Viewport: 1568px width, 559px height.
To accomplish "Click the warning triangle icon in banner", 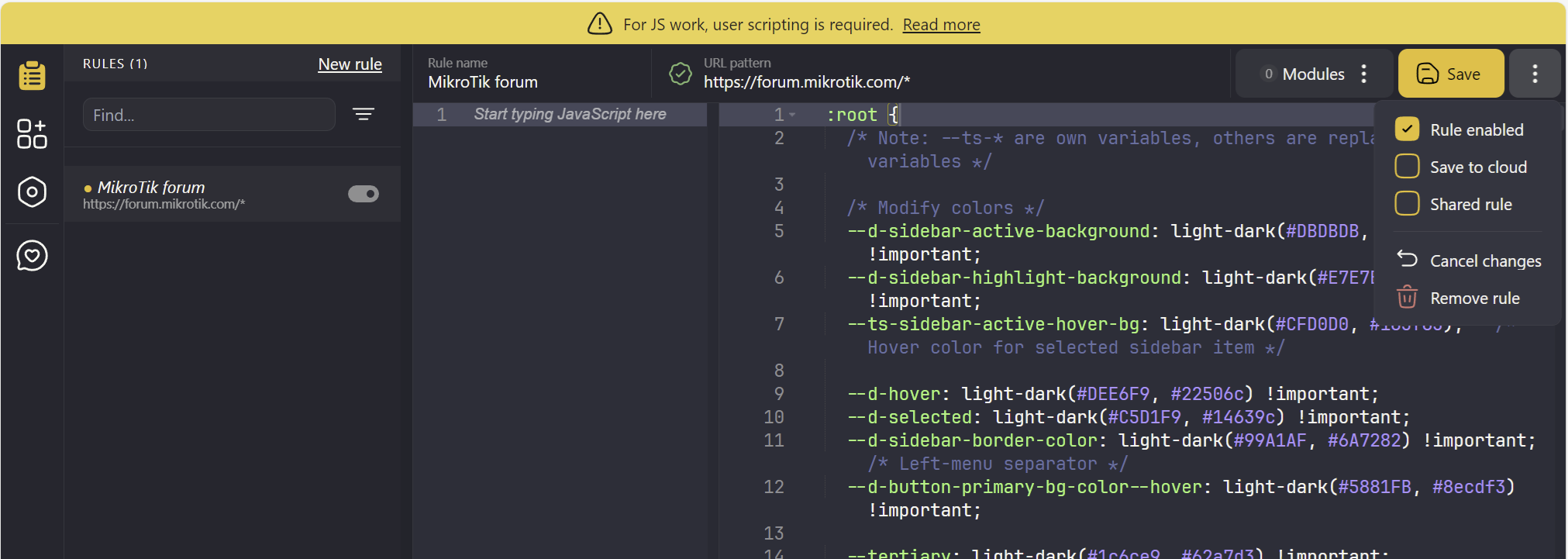I will [600, 24].
